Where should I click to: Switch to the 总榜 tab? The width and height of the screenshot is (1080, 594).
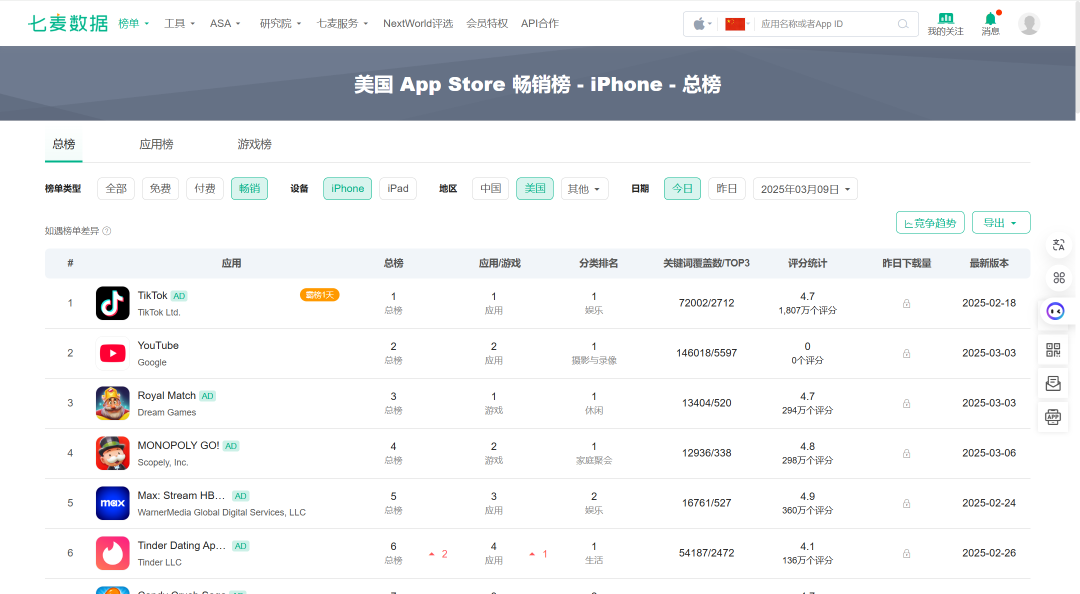point(63,145)
